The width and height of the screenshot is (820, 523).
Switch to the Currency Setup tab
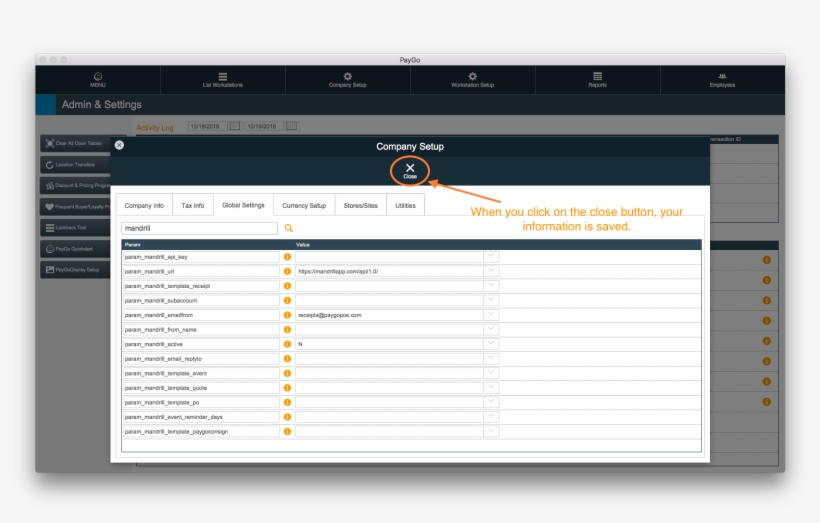[303, 205]
